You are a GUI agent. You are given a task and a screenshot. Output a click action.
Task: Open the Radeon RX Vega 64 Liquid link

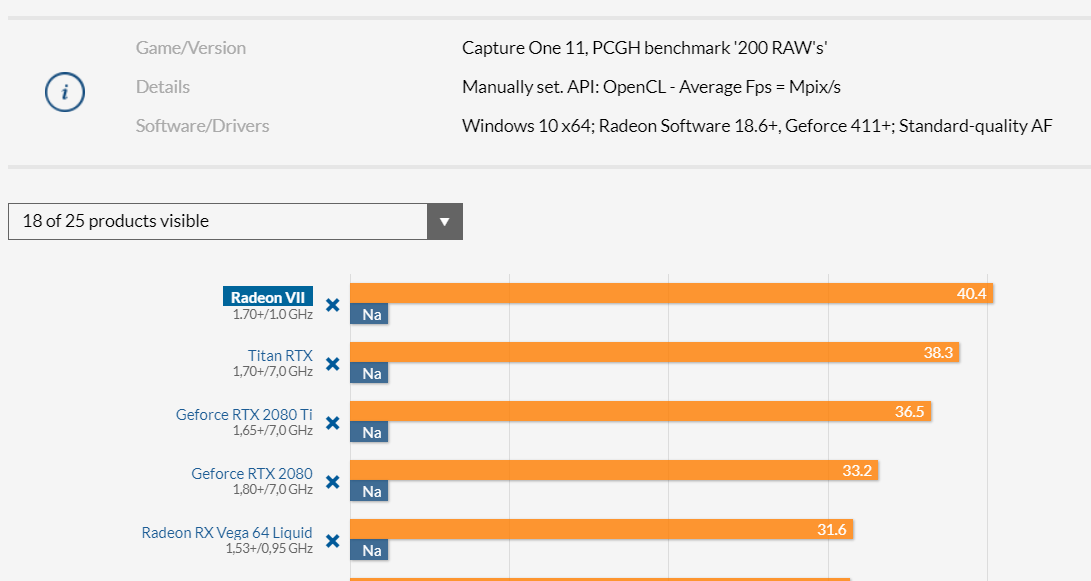(227, 533)
